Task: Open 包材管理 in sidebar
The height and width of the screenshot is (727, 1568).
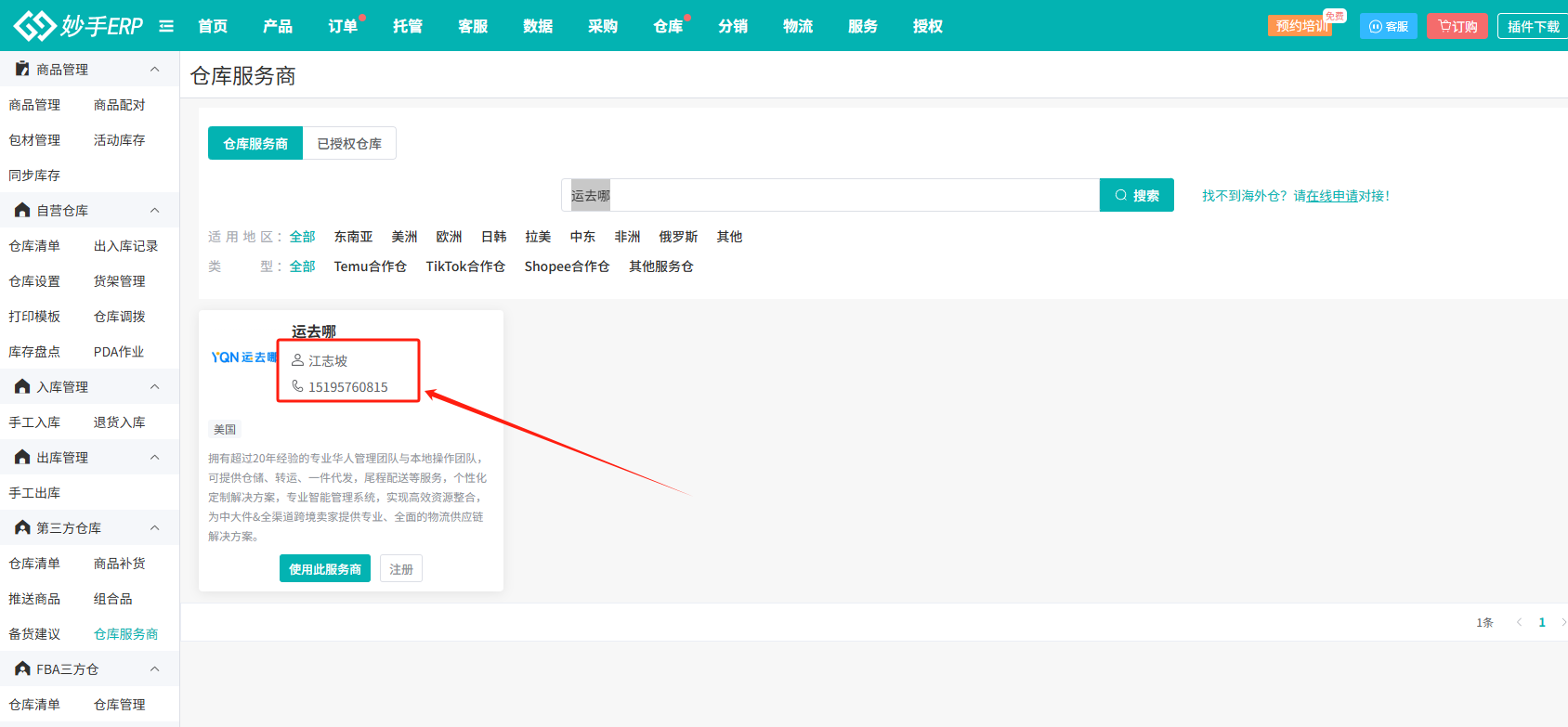Action: coord(34,140)
